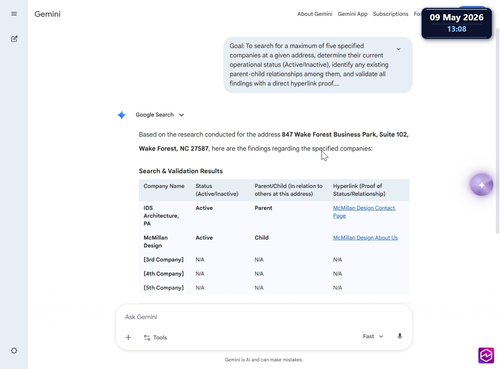The image size is (500, 369).
Task: Click the date and time overlay widget
Action: click(456, 23)
